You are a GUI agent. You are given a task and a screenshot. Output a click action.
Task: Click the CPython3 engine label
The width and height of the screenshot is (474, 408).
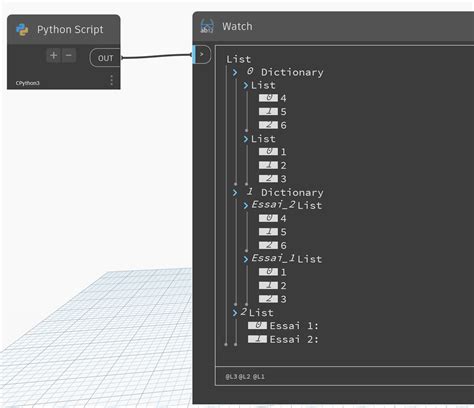28,83
